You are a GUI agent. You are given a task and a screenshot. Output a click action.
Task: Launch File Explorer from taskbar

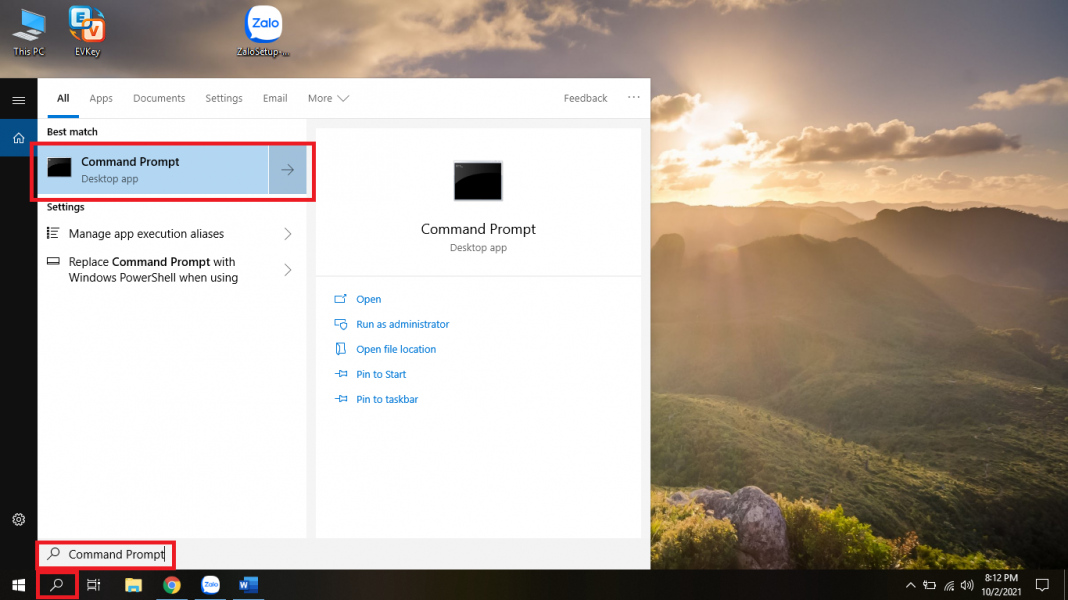point(133,585)
